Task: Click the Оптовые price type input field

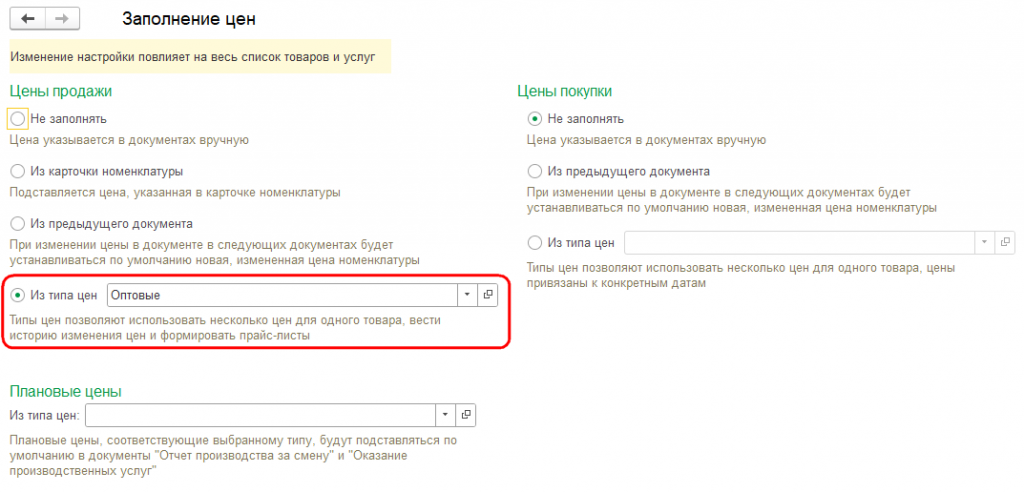Action: click(x=281, y=295)
